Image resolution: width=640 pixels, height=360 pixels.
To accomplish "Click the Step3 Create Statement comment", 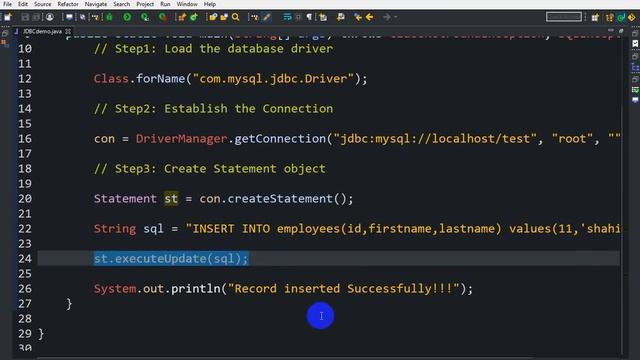I will click(210, 169).
